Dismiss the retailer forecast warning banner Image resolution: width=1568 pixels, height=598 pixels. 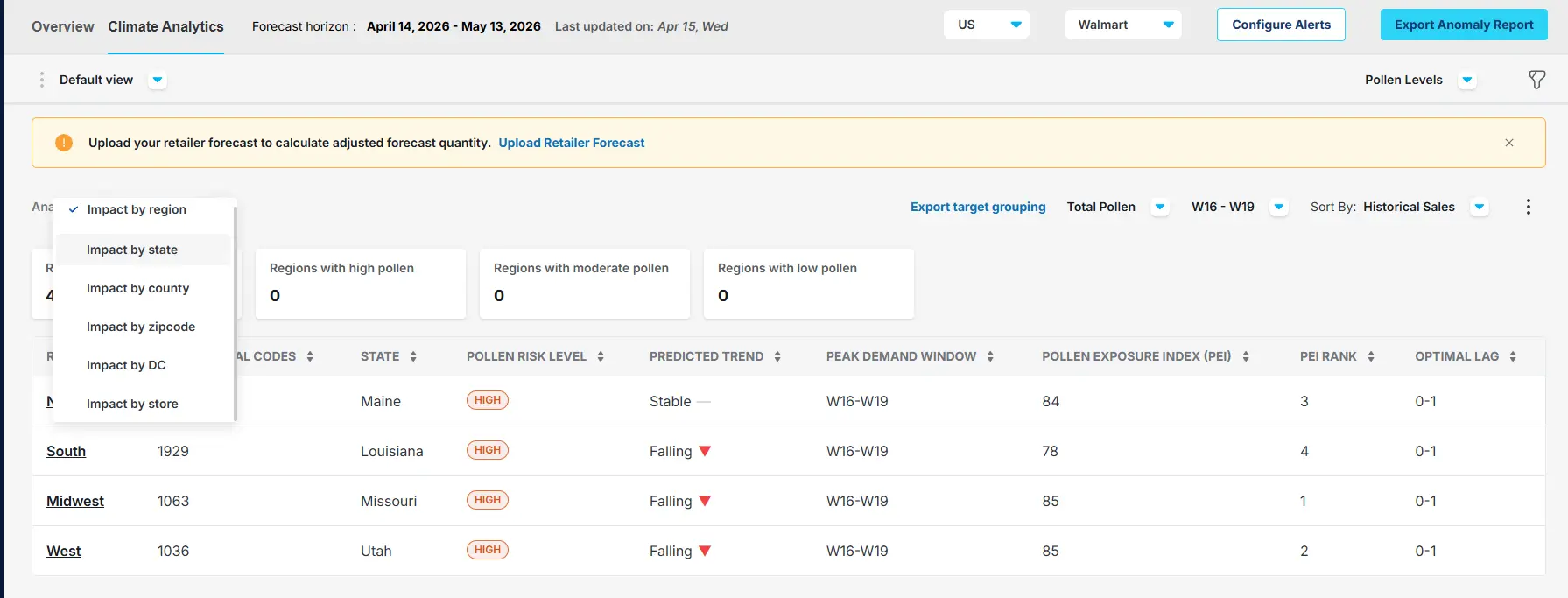(x=1509, y=143)
